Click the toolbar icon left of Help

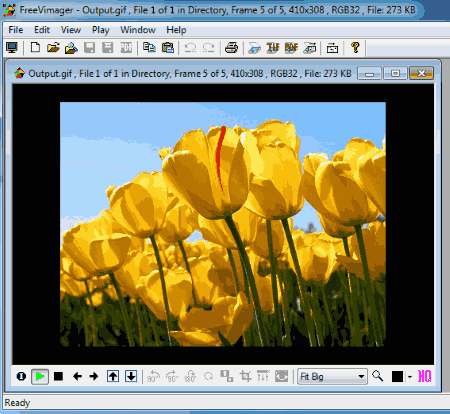pyautogui.click(x=332, y=48)
